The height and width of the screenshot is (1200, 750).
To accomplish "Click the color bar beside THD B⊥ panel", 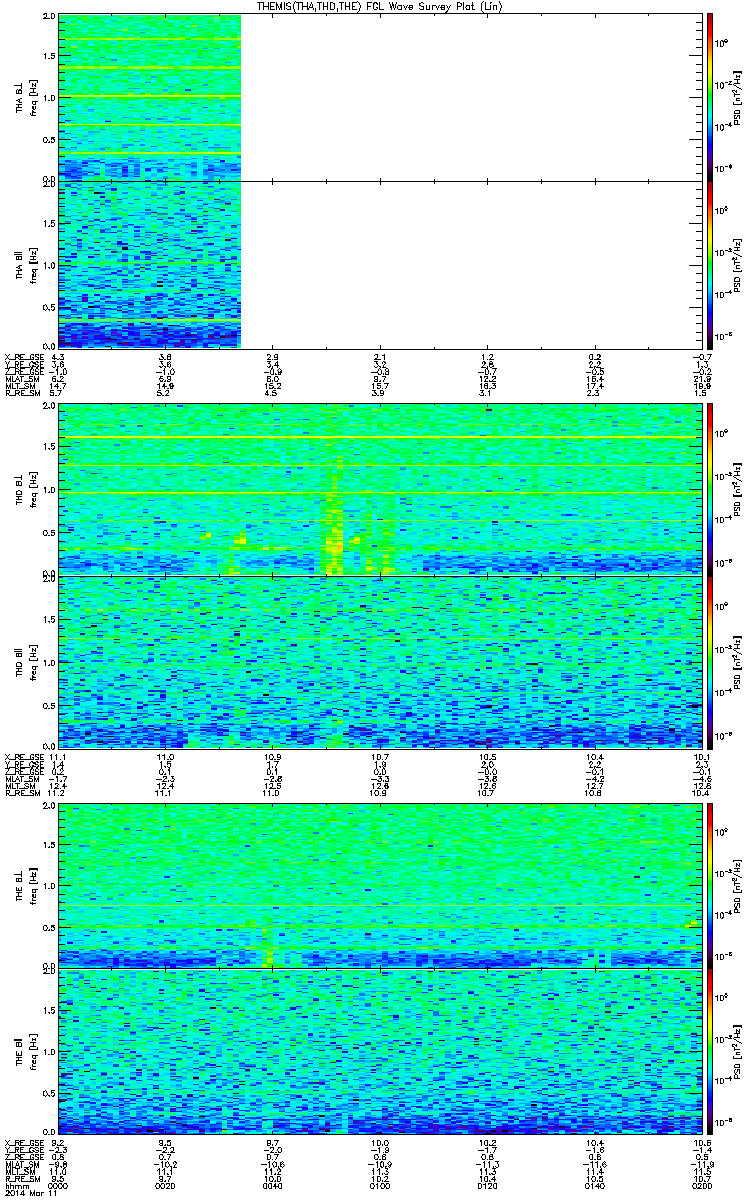I will [x=710, y=489].
